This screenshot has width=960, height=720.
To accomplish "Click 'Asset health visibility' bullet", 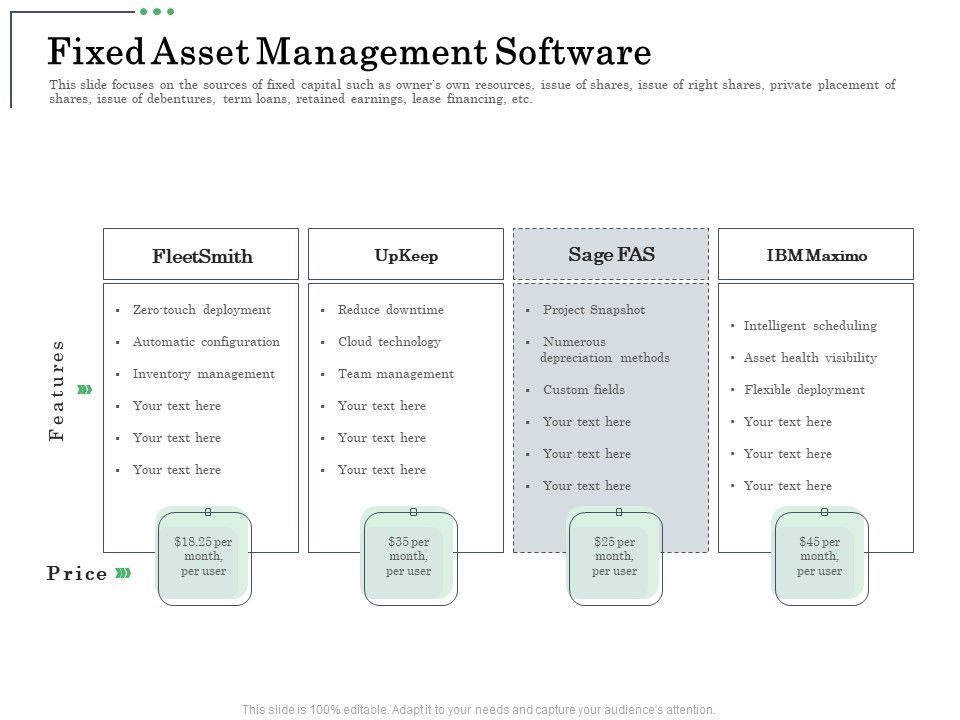I will (x=810, y=358).
